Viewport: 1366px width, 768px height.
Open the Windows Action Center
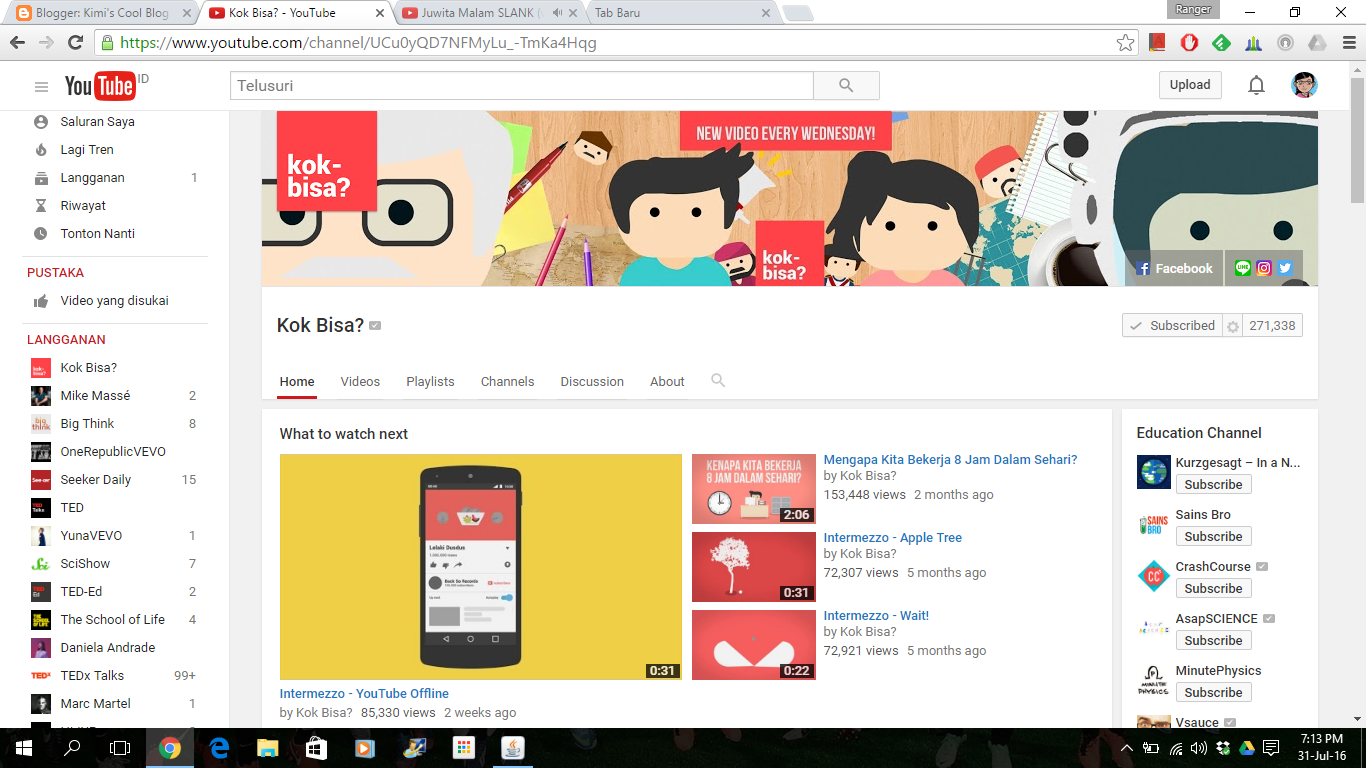coord(1271,748)
